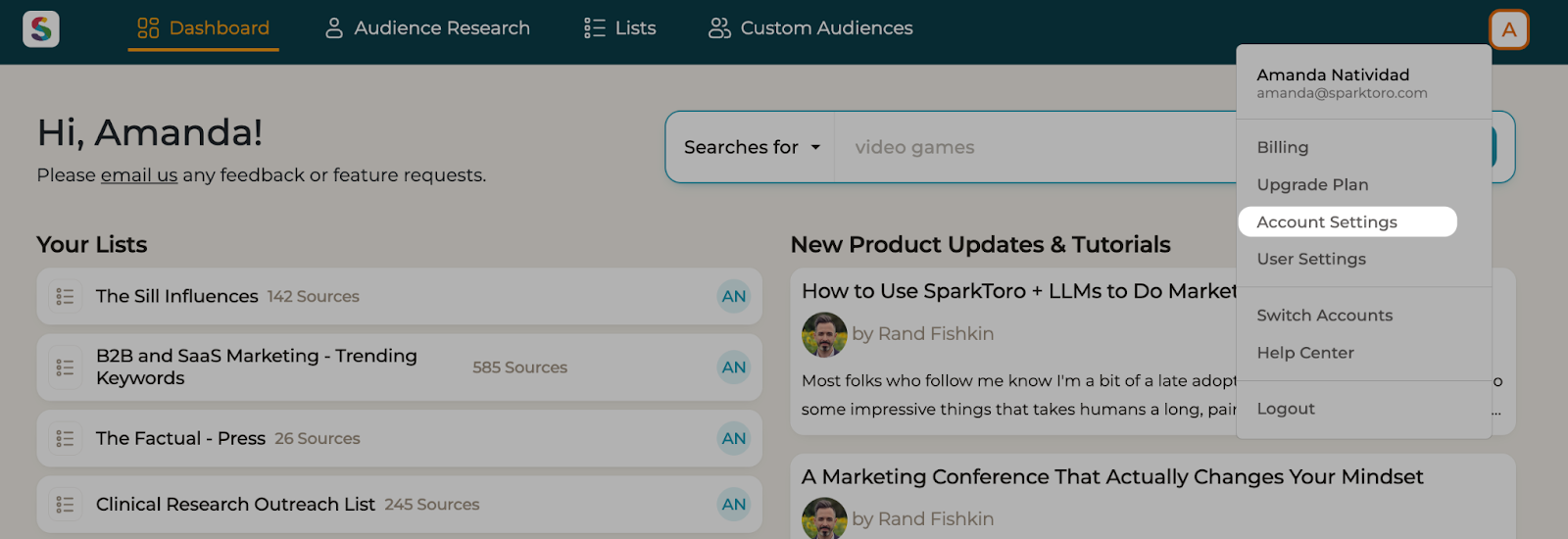Click list icon beside B2B and SaaS Marketing
This screenshot has width=1568, height=539.
65,367
